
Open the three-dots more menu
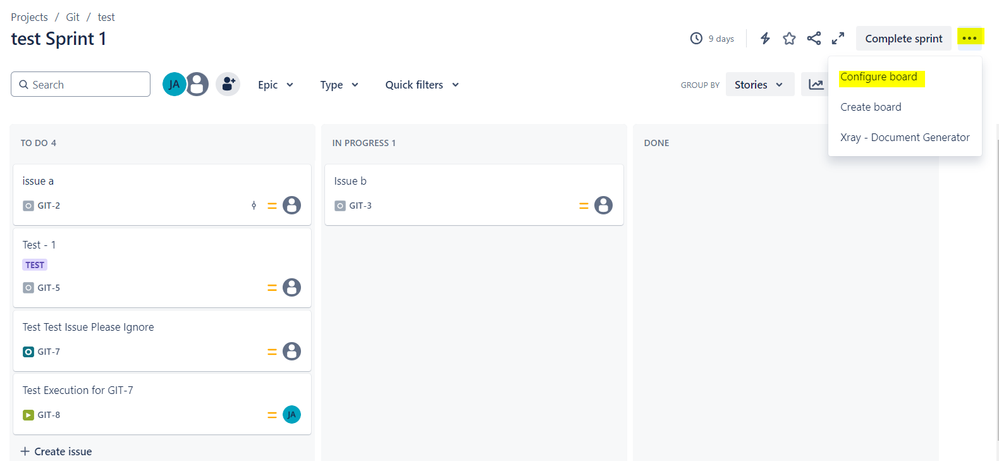click(x=970, y=39)
